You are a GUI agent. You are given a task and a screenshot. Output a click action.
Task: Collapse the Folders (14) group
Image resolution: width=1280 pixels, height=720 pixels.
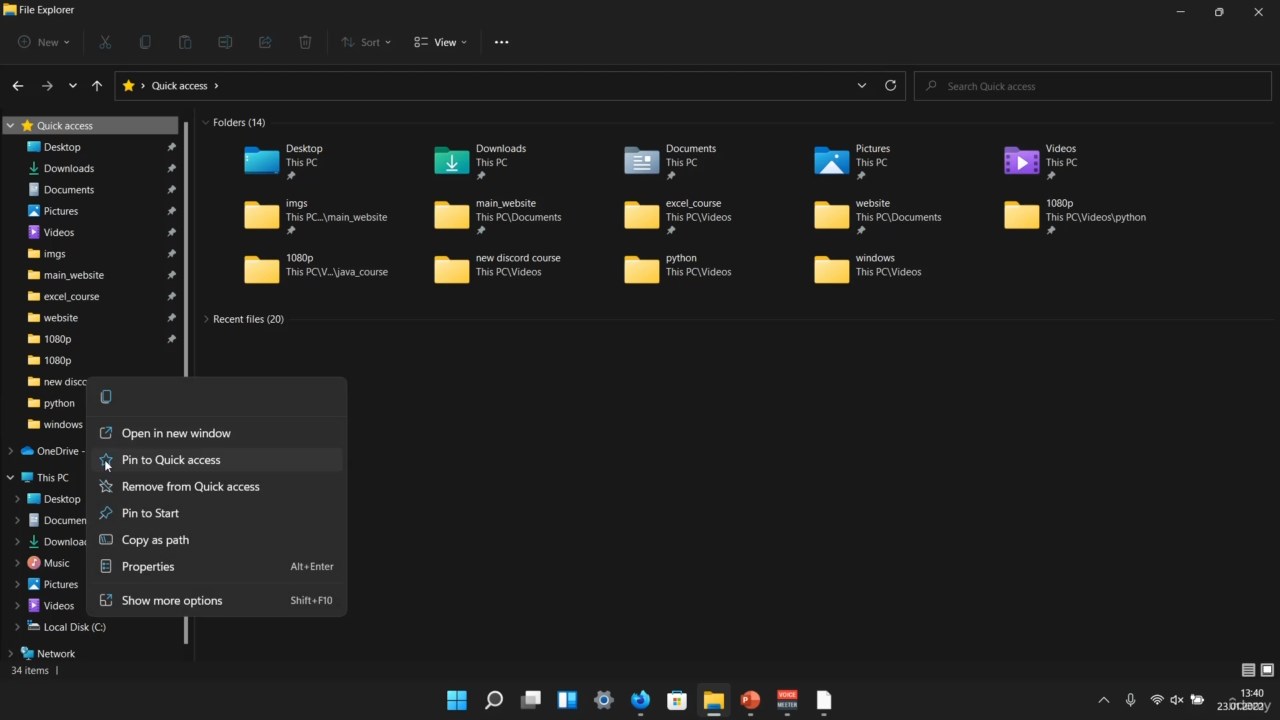[206, 123]
